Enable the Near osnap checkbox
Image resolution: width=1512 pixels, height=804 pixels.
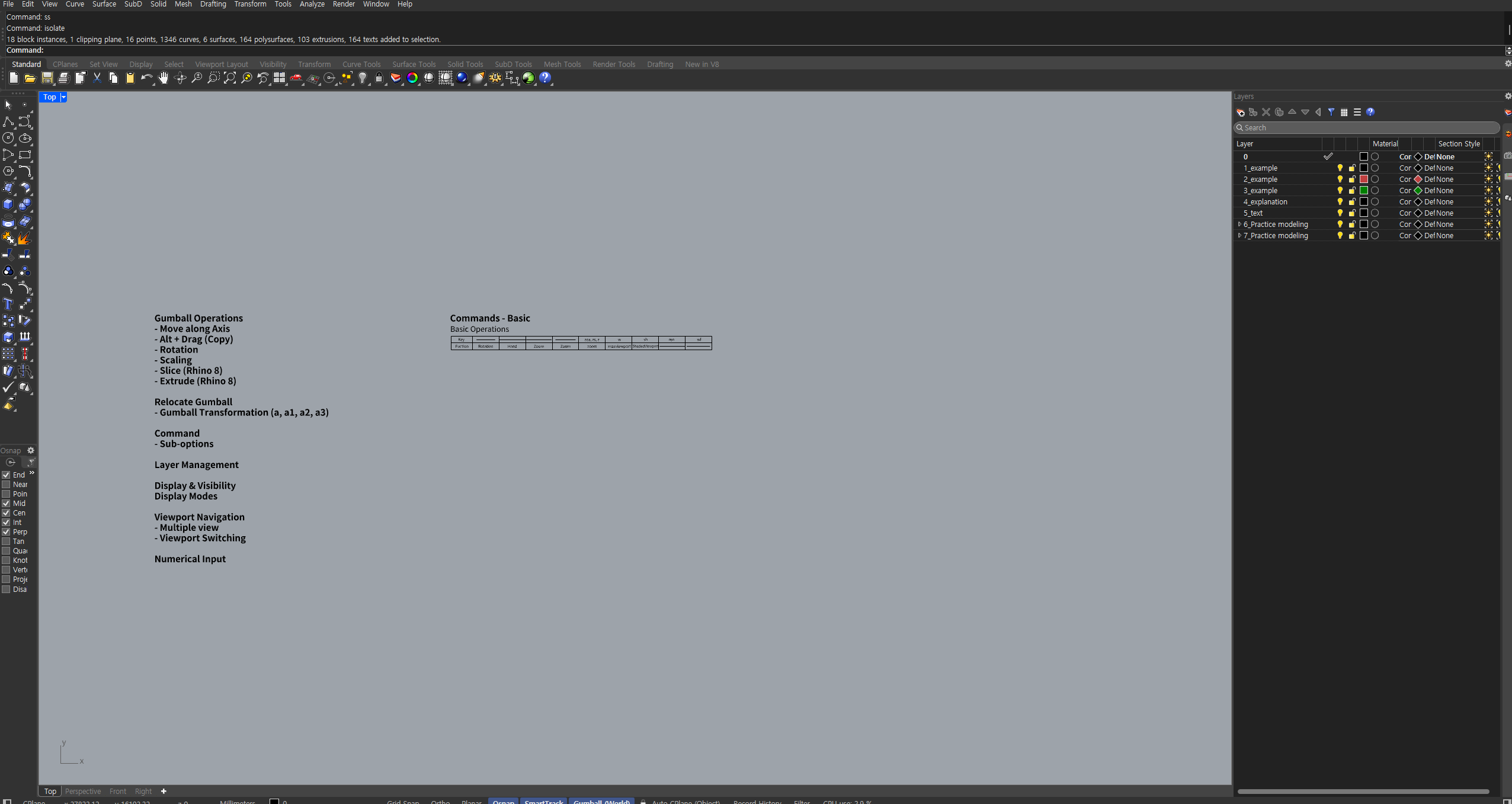[7, 485]
